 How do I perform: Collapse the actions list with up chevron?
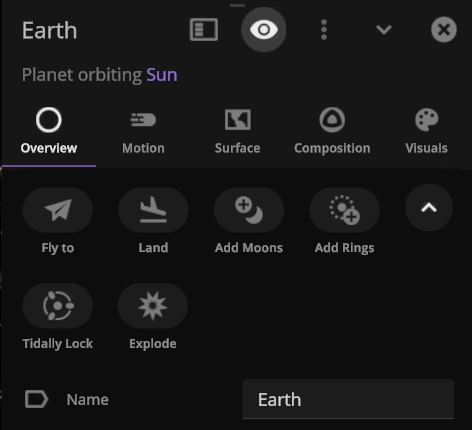point(429,208)
